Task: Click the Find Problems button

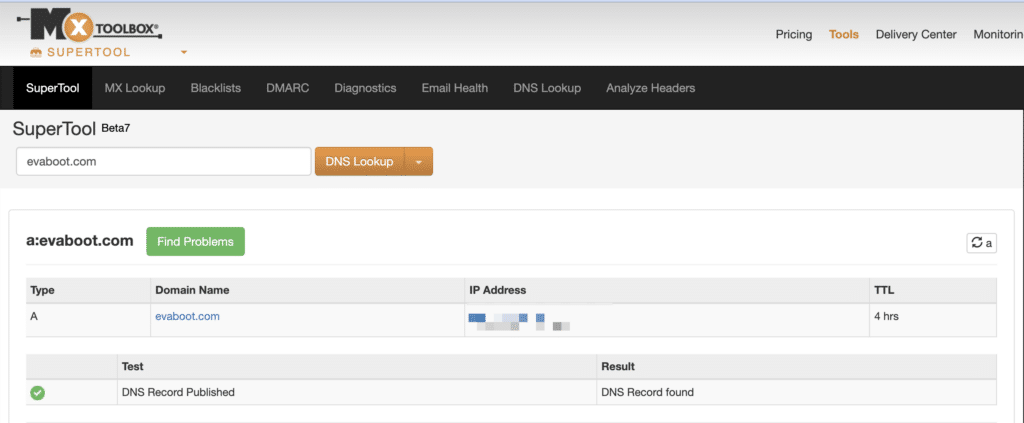Action: [195, 242]
